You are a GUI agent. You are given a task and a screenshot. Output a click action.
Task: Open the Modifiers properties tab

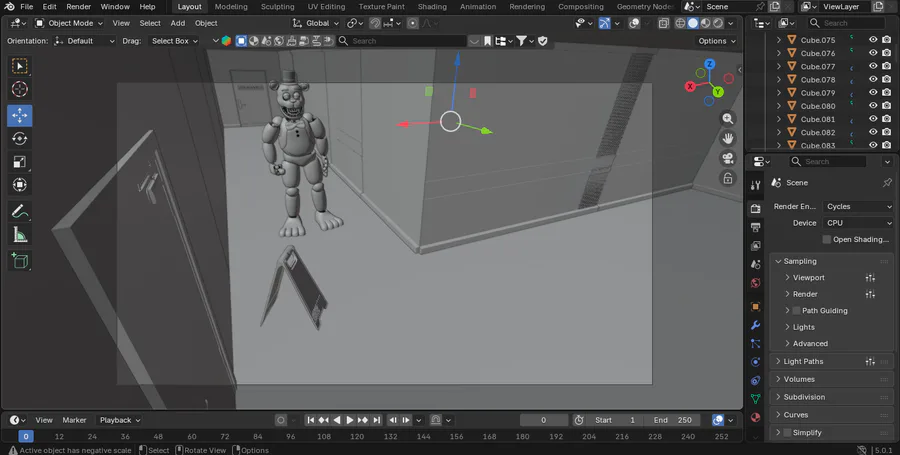(755, 325)
